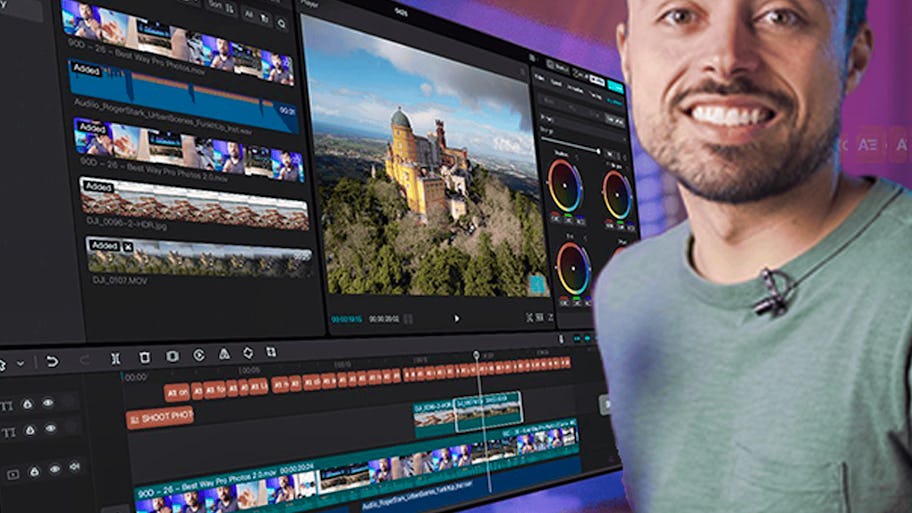Adjust the Shadow color wheel

565,187
